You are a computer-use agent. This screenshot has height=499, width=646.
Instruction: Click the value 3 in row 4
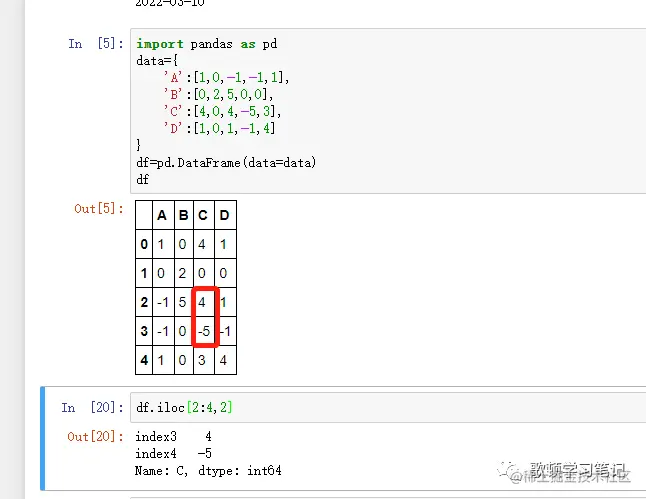click(x=202, y=360)
